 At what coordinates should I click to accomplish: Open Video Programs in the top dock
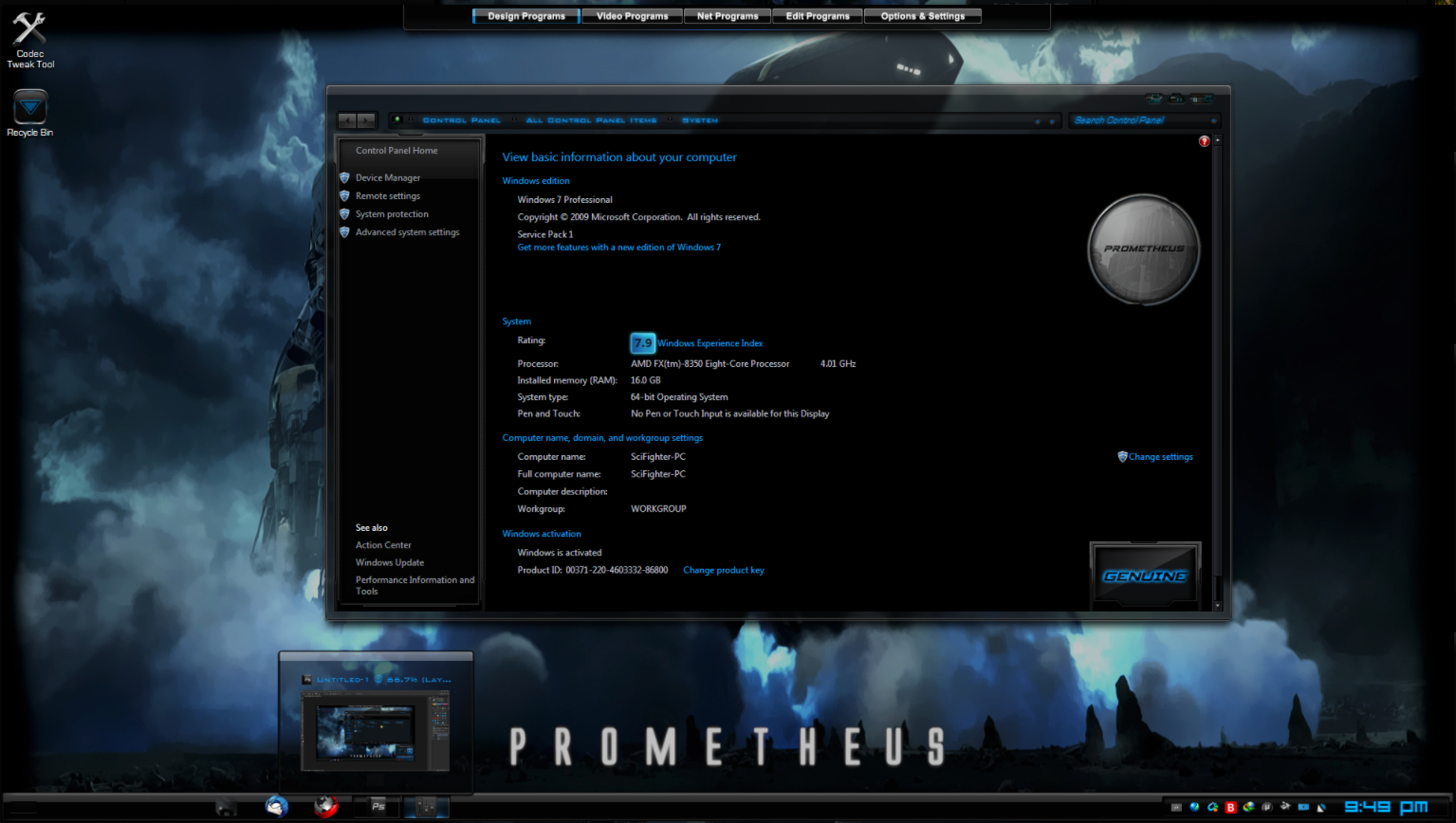coord(632,16)
